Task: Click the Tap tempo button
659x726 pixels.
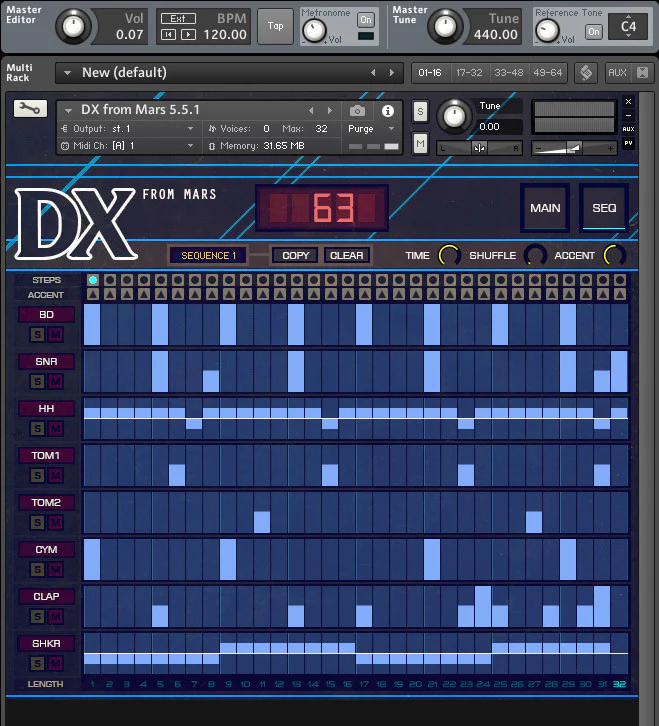Action: [275, 26]
